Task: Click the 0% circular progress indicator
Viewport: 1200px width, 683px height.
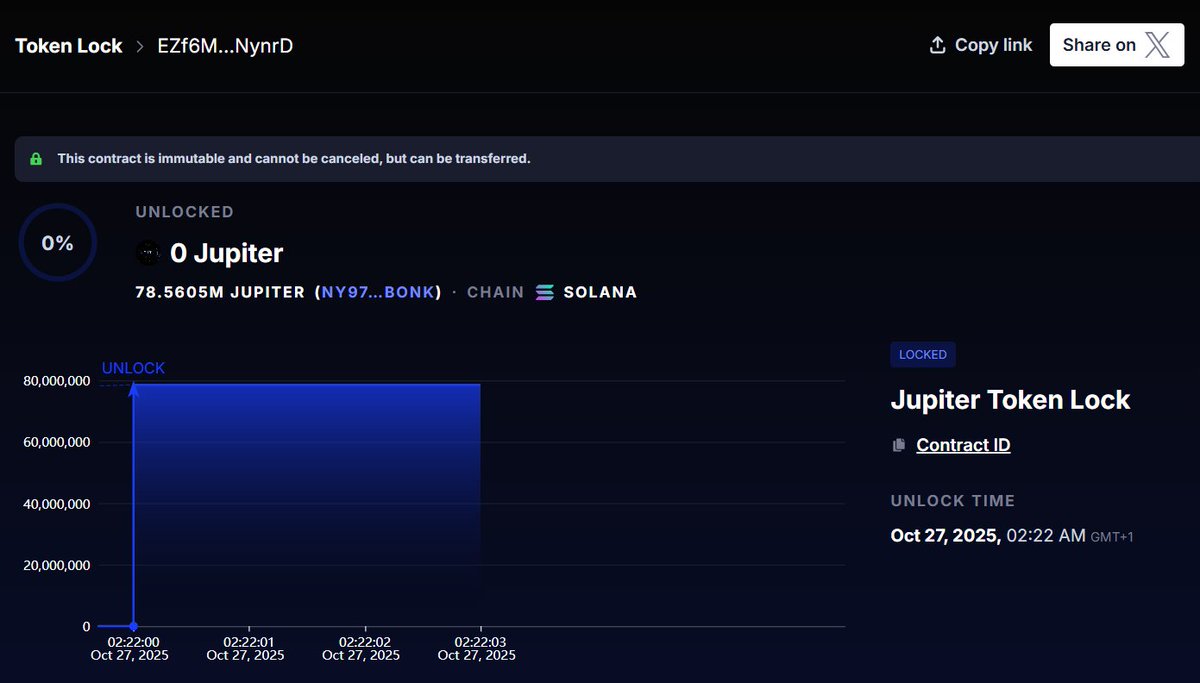Action: click(x=57, y=243)
